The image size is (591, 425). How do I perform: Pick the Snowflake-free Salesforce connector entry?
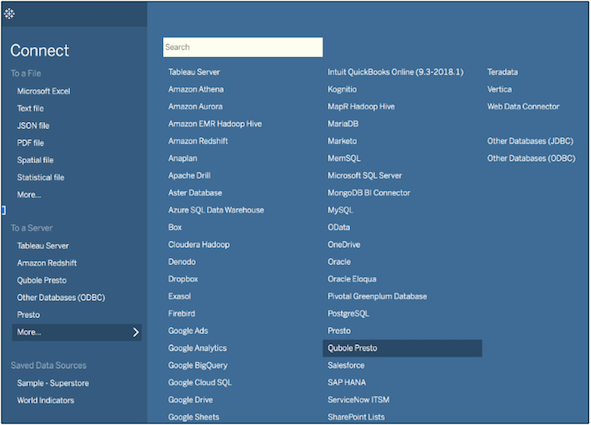tap(346, 365)
